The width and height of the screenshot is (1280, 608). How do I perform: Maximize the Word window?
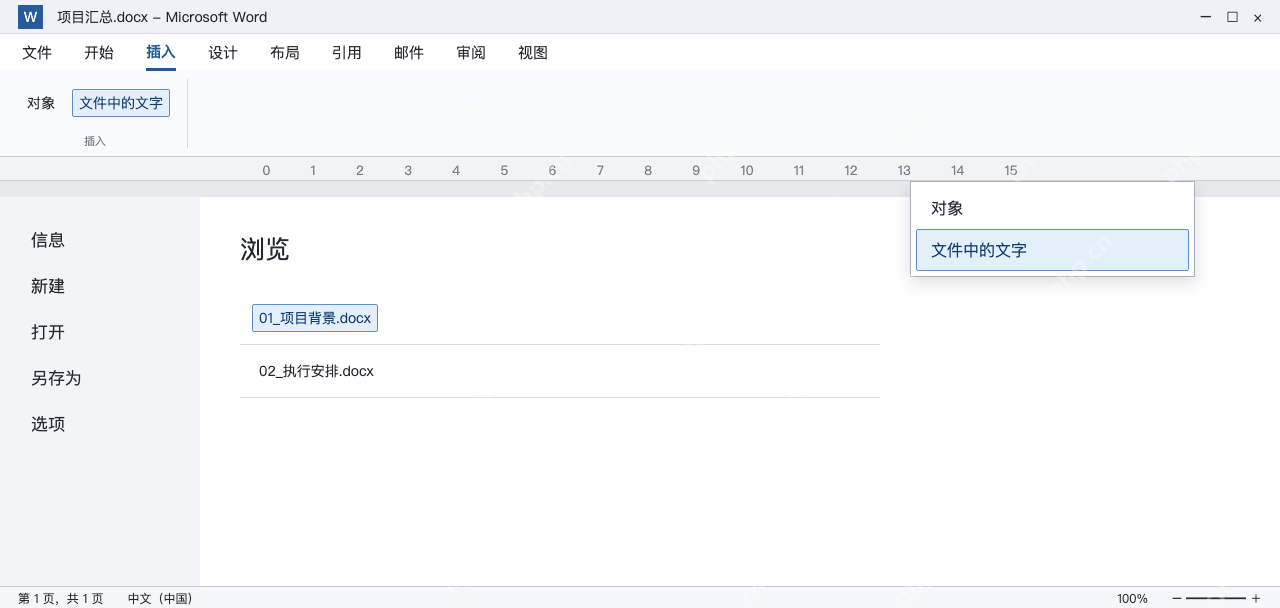pos(1232,17)
